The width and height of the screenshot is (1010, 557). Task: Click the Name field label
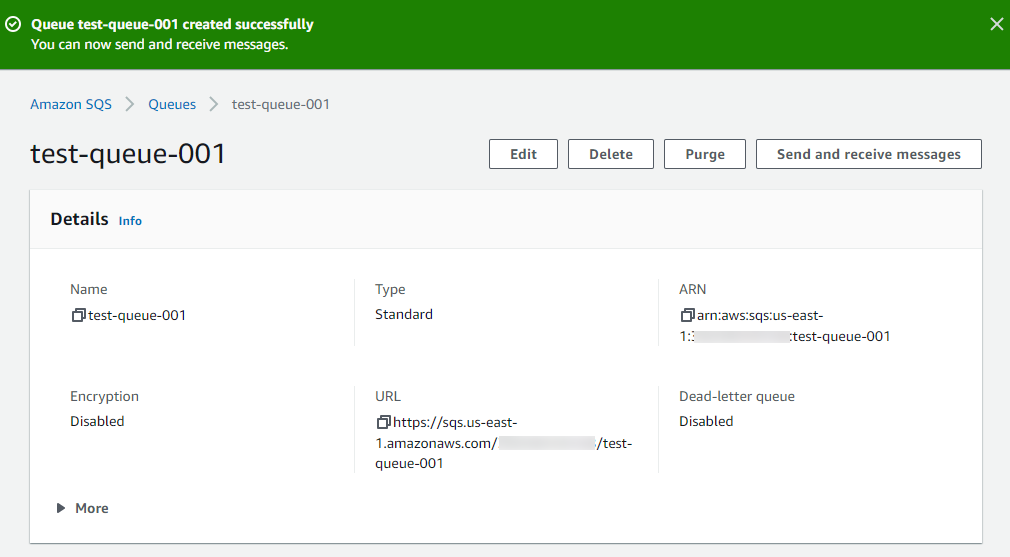(x=89, y=290)
